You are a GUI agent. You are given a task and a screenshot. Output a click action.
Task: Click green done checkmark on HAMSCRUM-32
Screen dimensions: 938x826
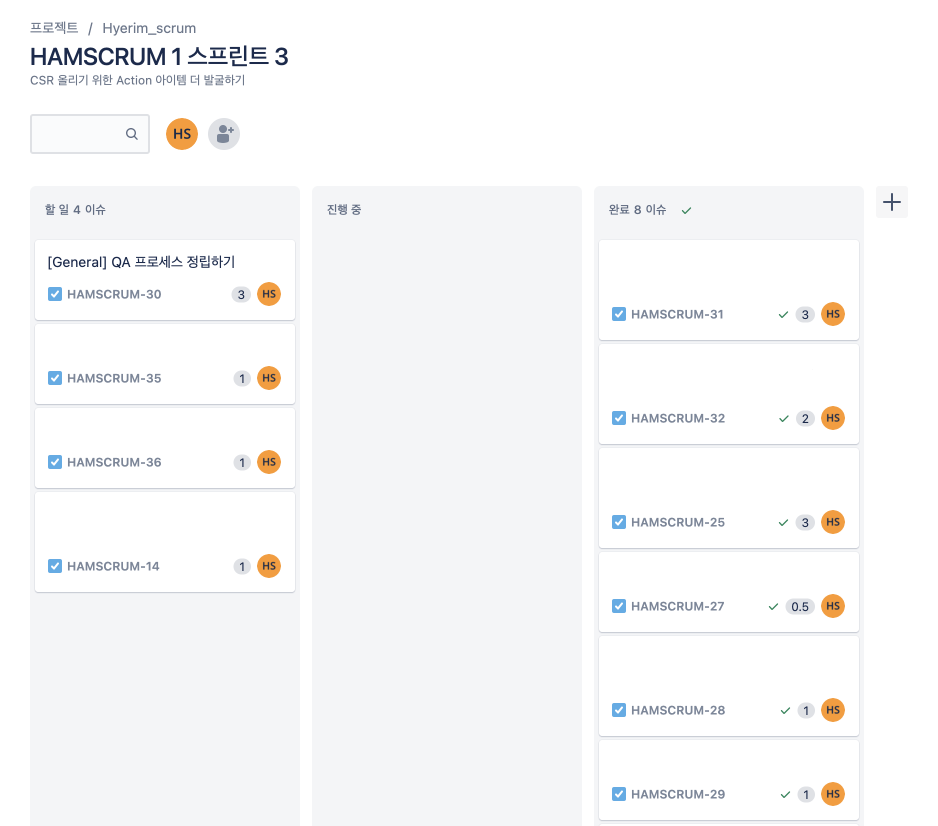tap(784, 419)
